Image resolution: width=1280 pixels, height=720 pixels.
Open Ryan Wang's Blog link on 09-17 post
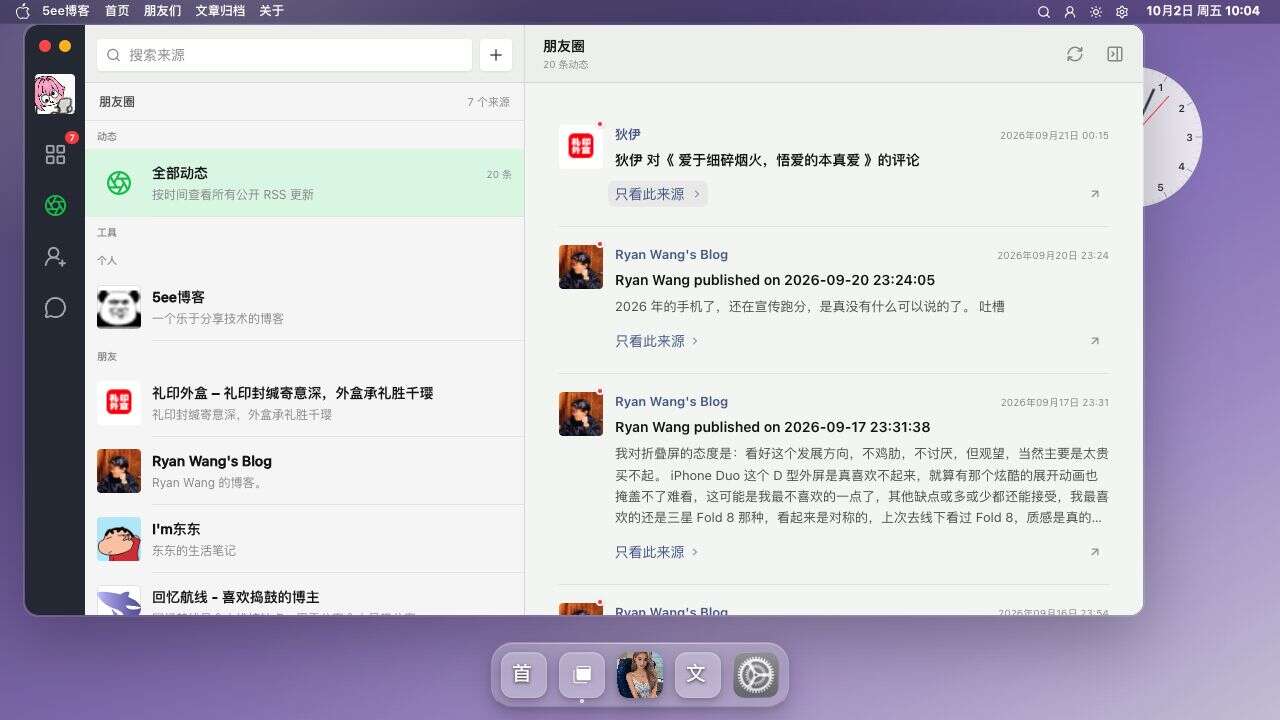click(x=671, y=402)
